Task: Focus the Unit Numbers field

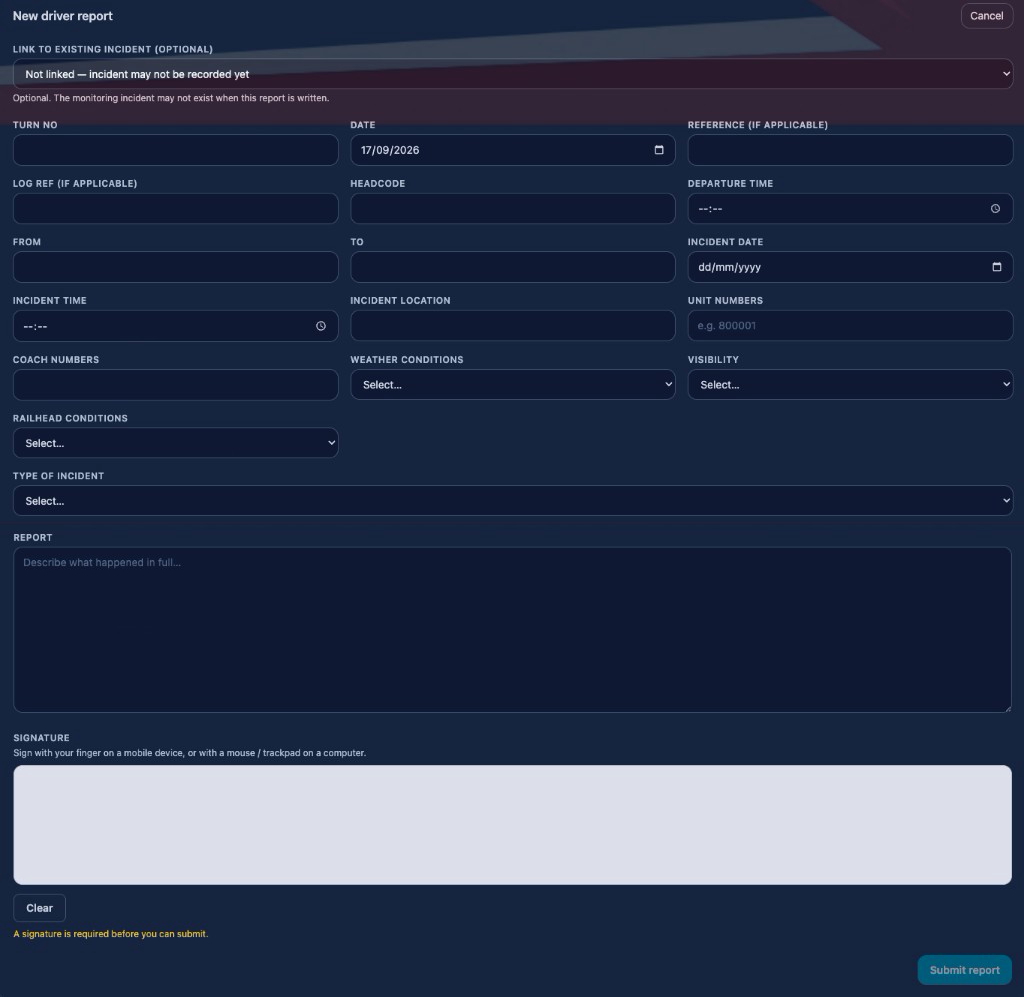Action: 850,325
